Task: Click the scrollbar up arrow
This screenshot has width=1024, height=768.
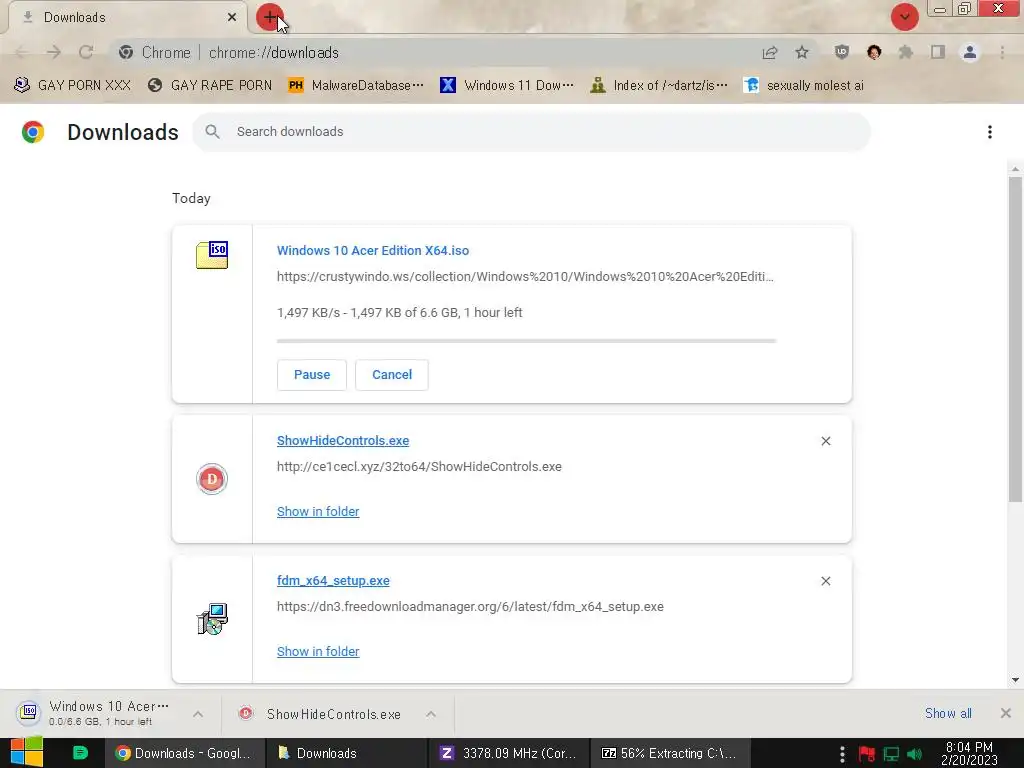Action: [x=1015, y=169]
